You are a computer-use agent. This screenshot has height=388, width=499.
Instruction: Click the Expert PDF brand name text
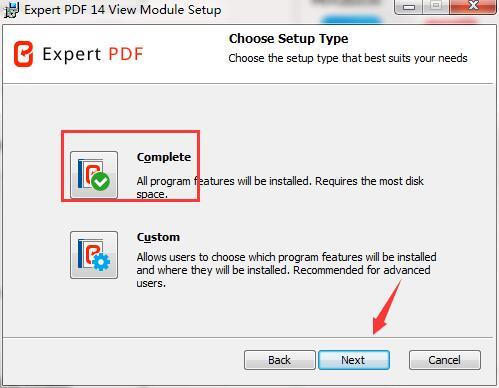93,54
